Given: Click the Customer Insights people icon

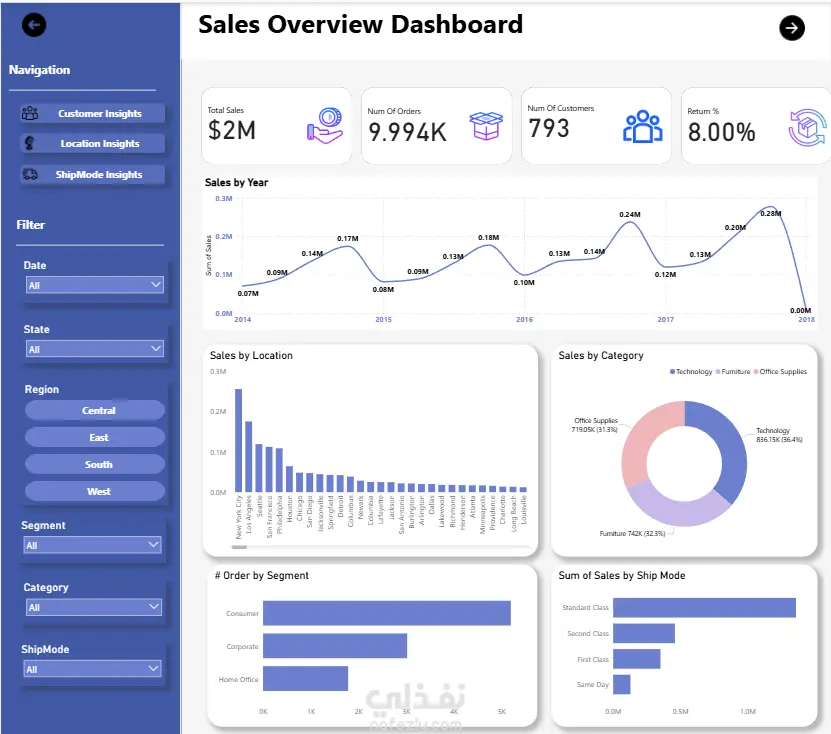Looking at the screenshot, I should (x=30, y=113).
